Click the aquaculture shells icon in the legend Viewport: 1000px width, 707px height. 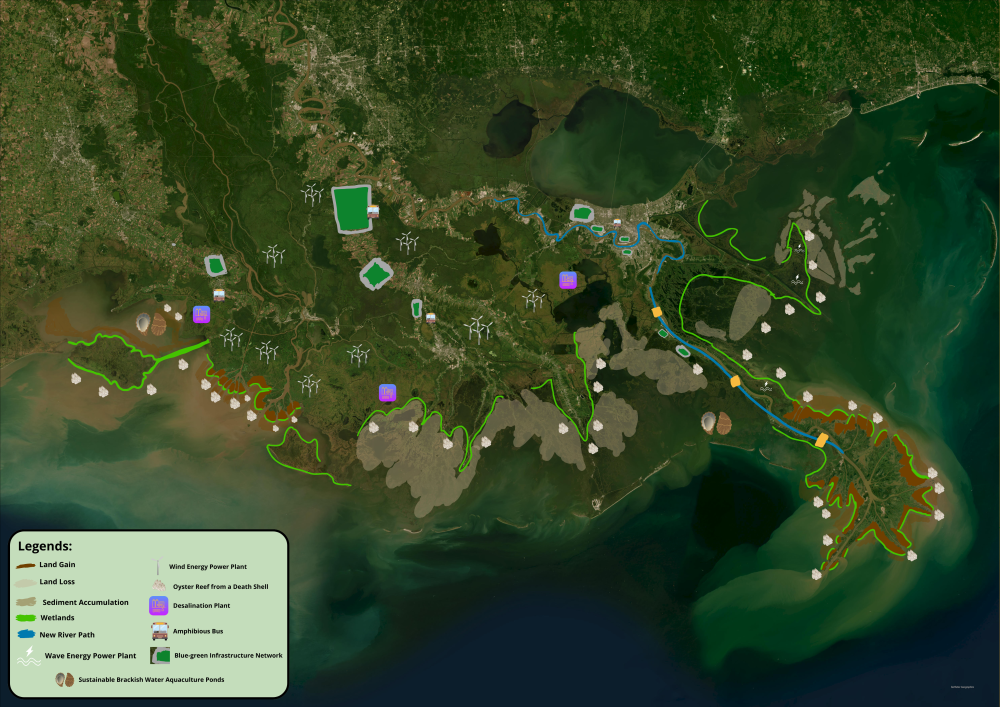click(x=65, y=680)
